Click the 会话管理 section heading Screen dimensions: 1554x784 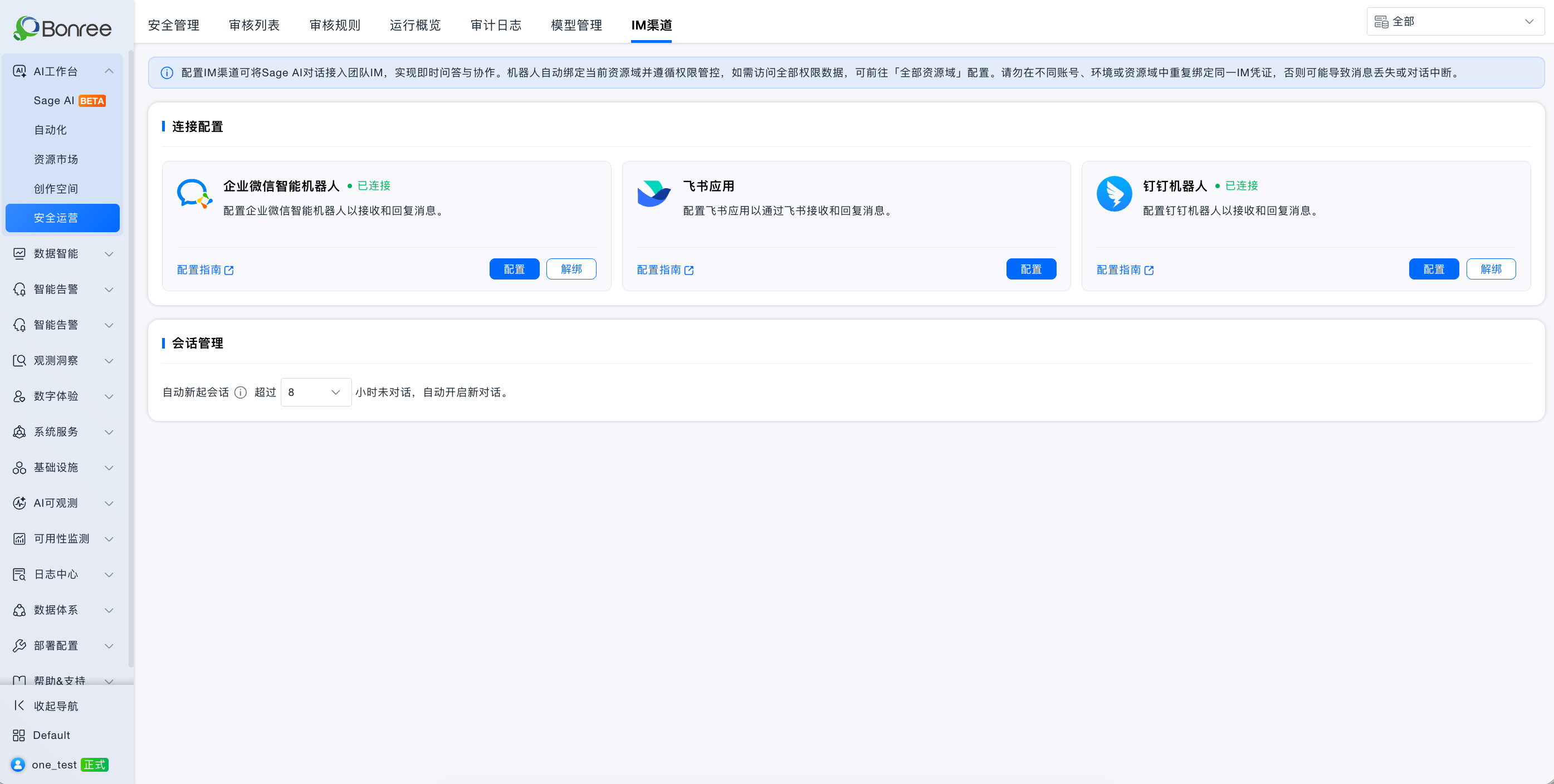pos(198,343)
